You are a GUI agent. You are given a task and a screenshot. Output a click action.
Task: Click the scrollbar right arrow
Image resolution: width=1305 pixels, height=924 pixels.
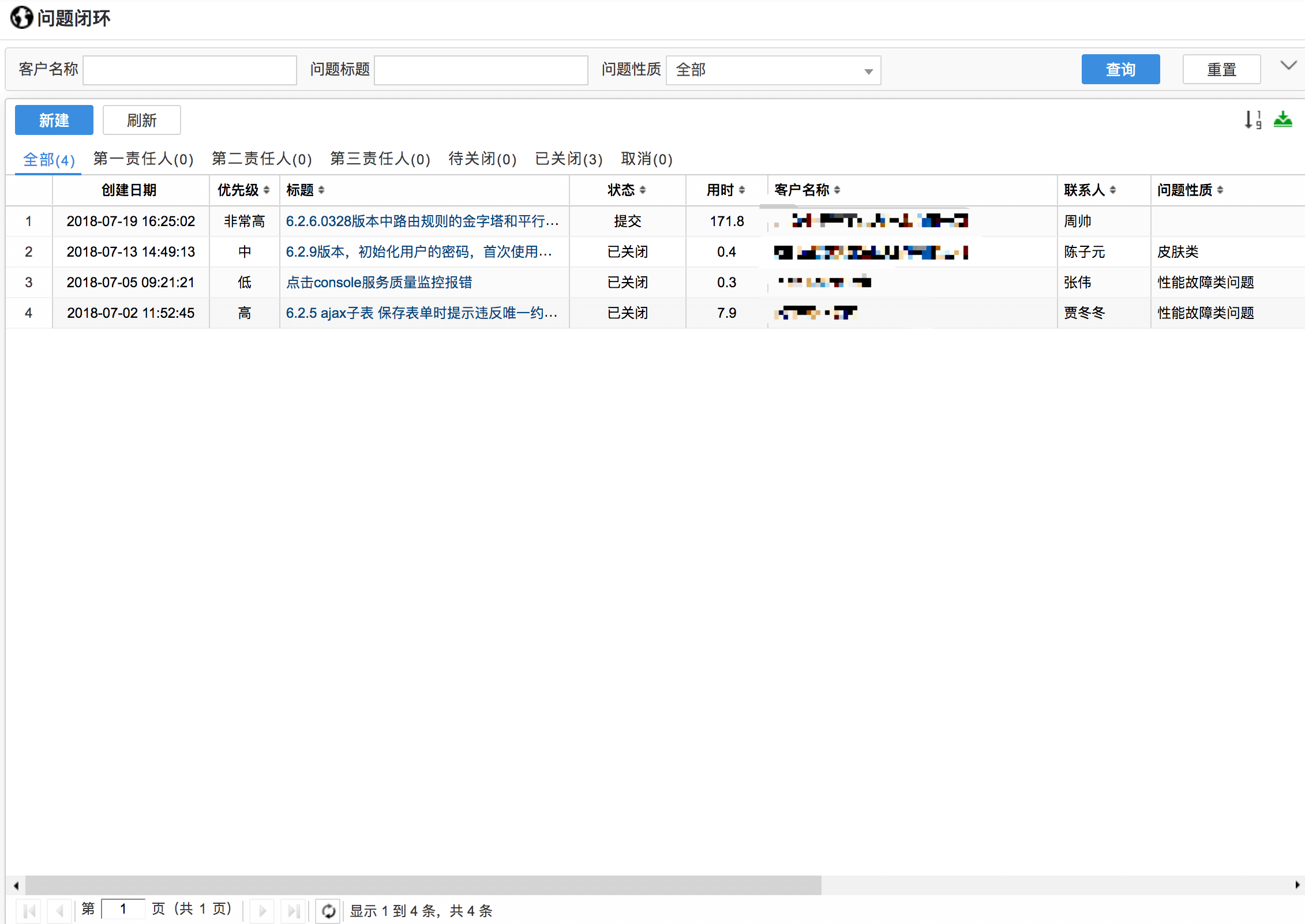tap(1297, 885)
